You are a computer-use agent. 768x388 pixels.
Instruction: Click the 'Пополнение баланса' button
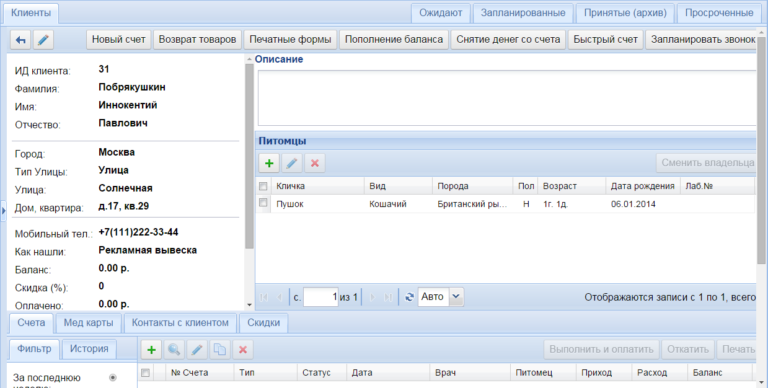click(x=394, y=40)
